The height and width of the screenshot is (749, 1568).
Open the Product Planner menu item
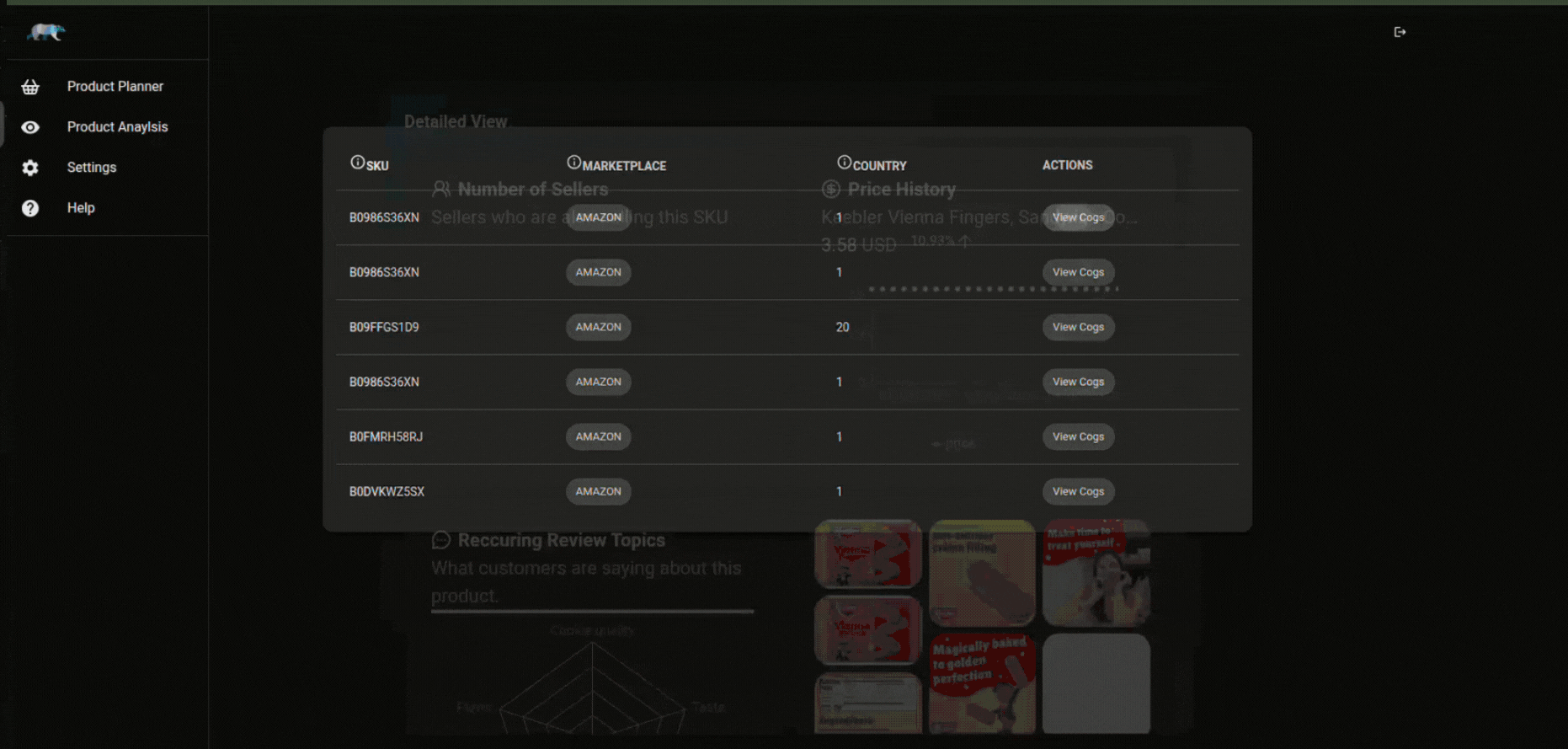[115, 87]
